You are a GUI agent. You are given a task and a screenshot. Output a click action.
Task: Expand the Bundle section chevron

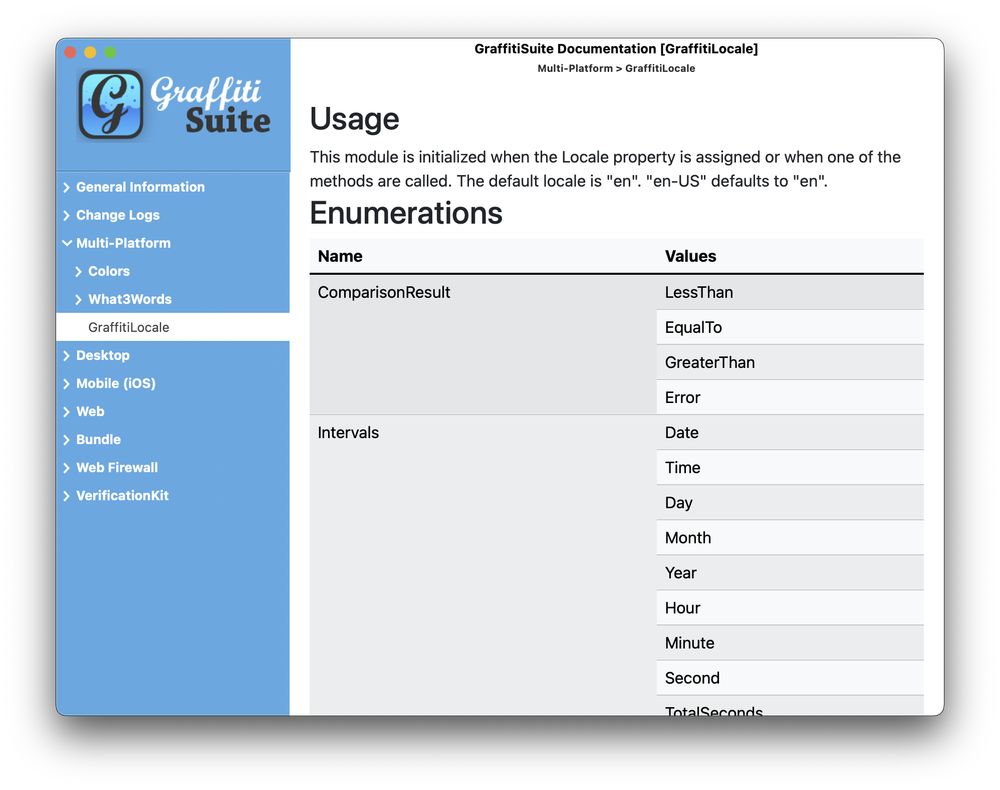point(67,440)
